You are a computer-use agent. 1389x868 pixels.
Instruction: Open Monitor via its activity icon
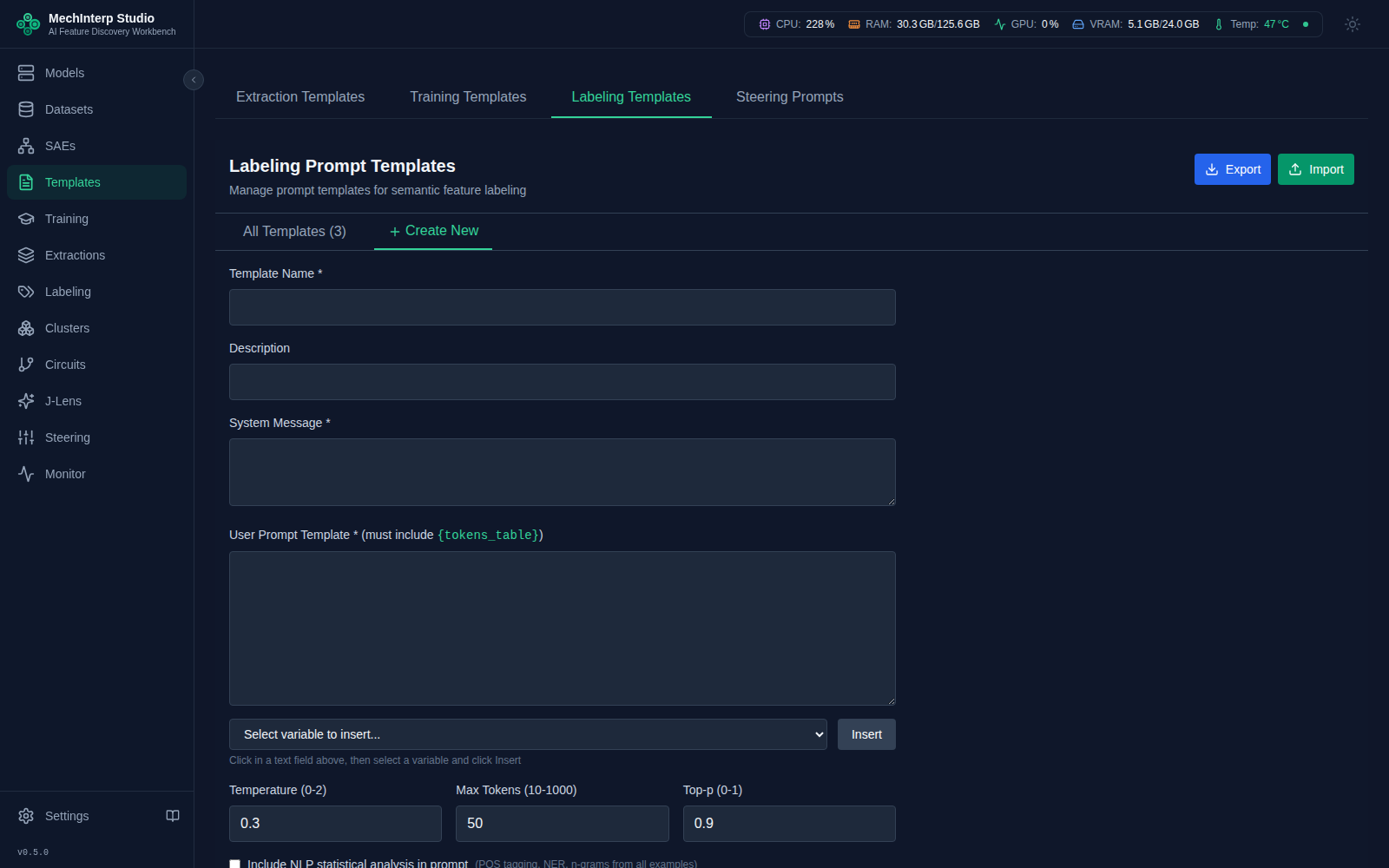coord(26,474)
